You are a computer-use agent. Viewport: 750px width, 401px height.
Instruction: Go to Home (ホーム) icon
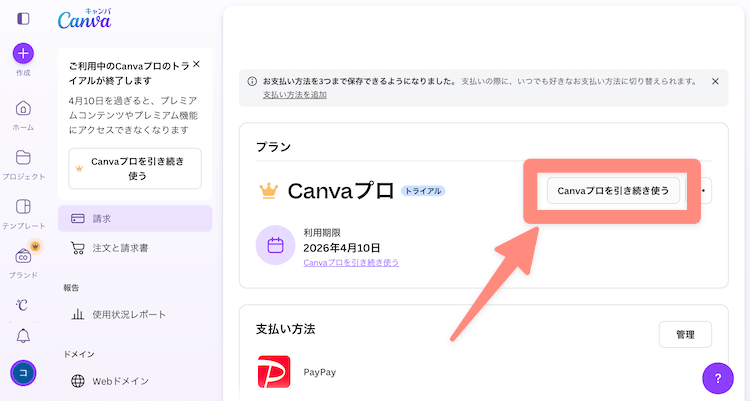click(23, 108)
